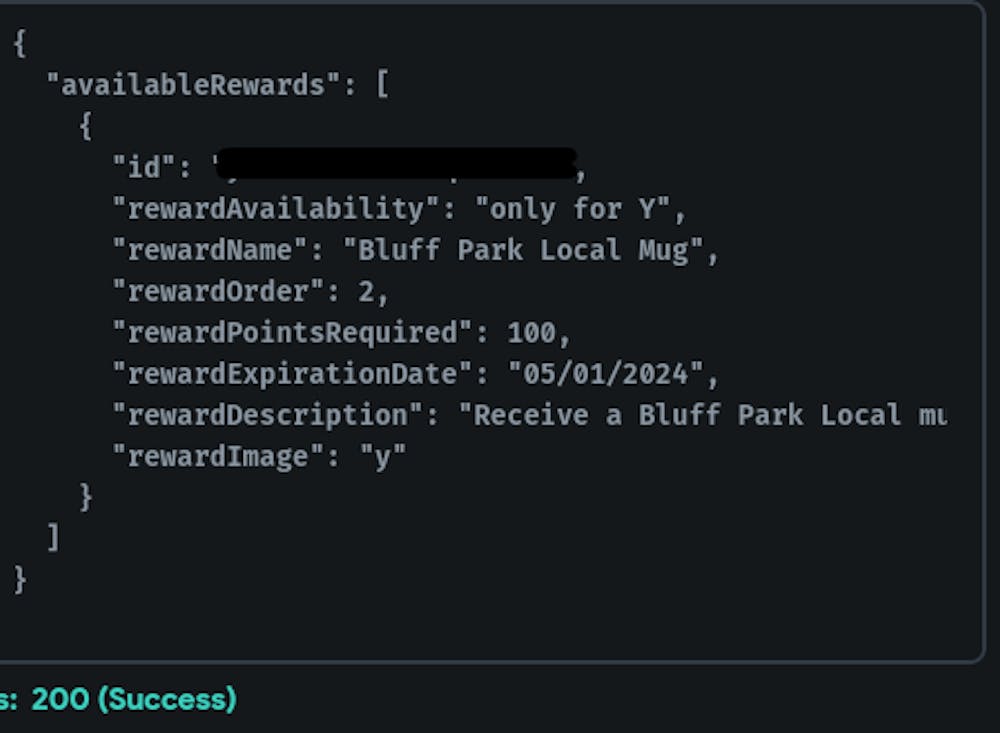
Task: Click the "Receive a Bluff Park Local" description text
Action: pyautogui.click(x=700, y=415)
